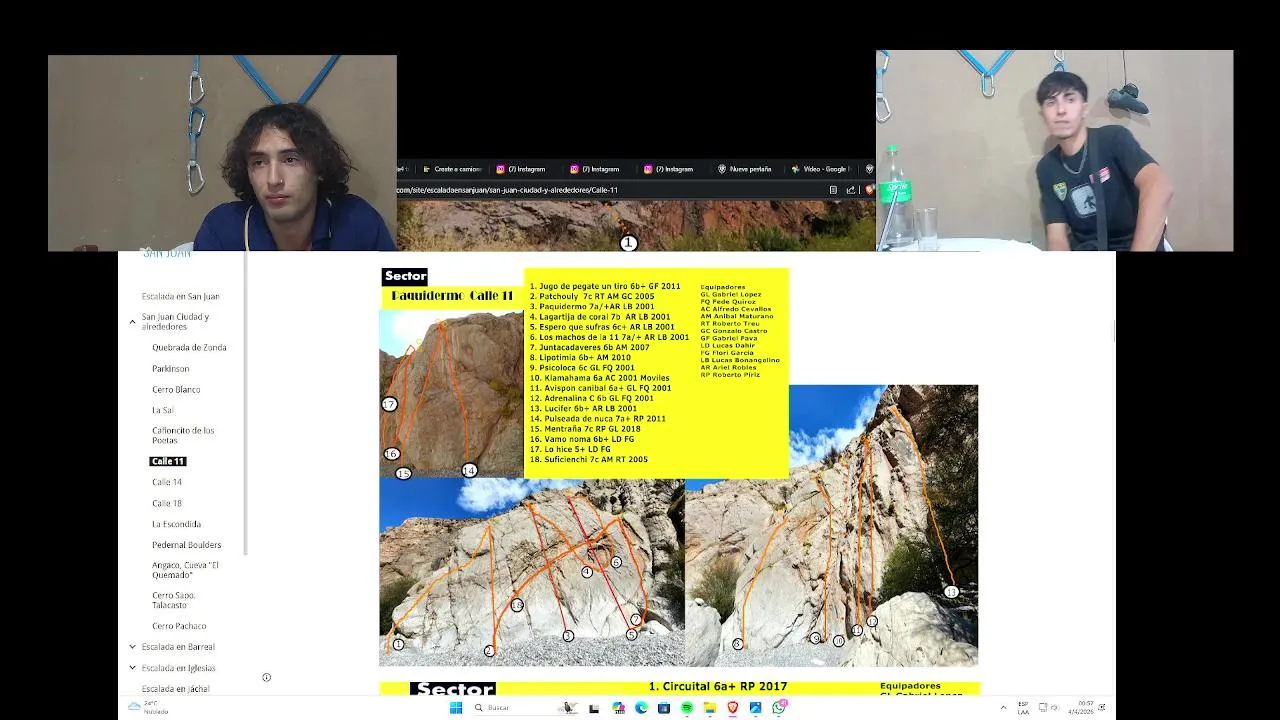The image size is (1280, 720).
Task: Show hidden system tray icons
Action: (1004, 708)
